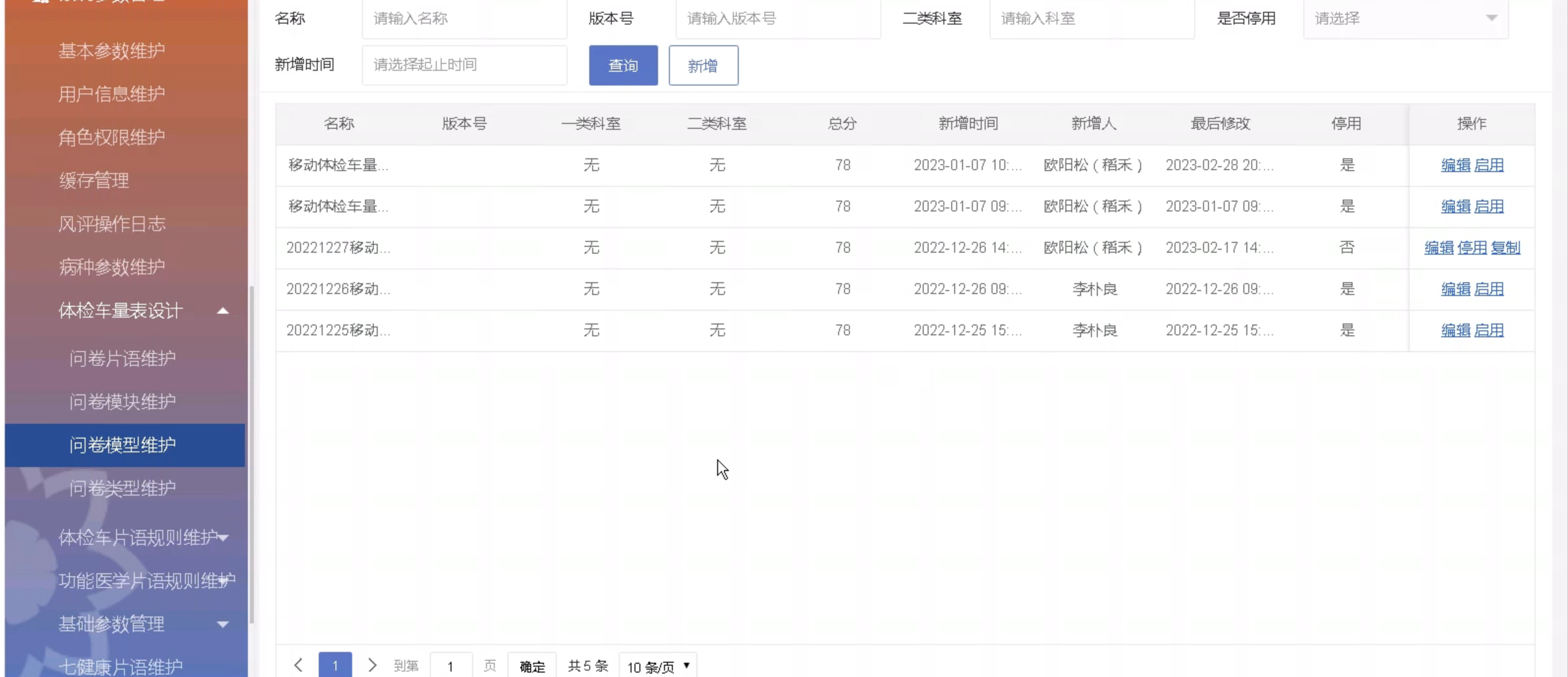Open 问卷片语维护 submenu item
Image resolution: width=1568 pixels, height=677 pixels.
pyautogui.click(x=122, y=358)
